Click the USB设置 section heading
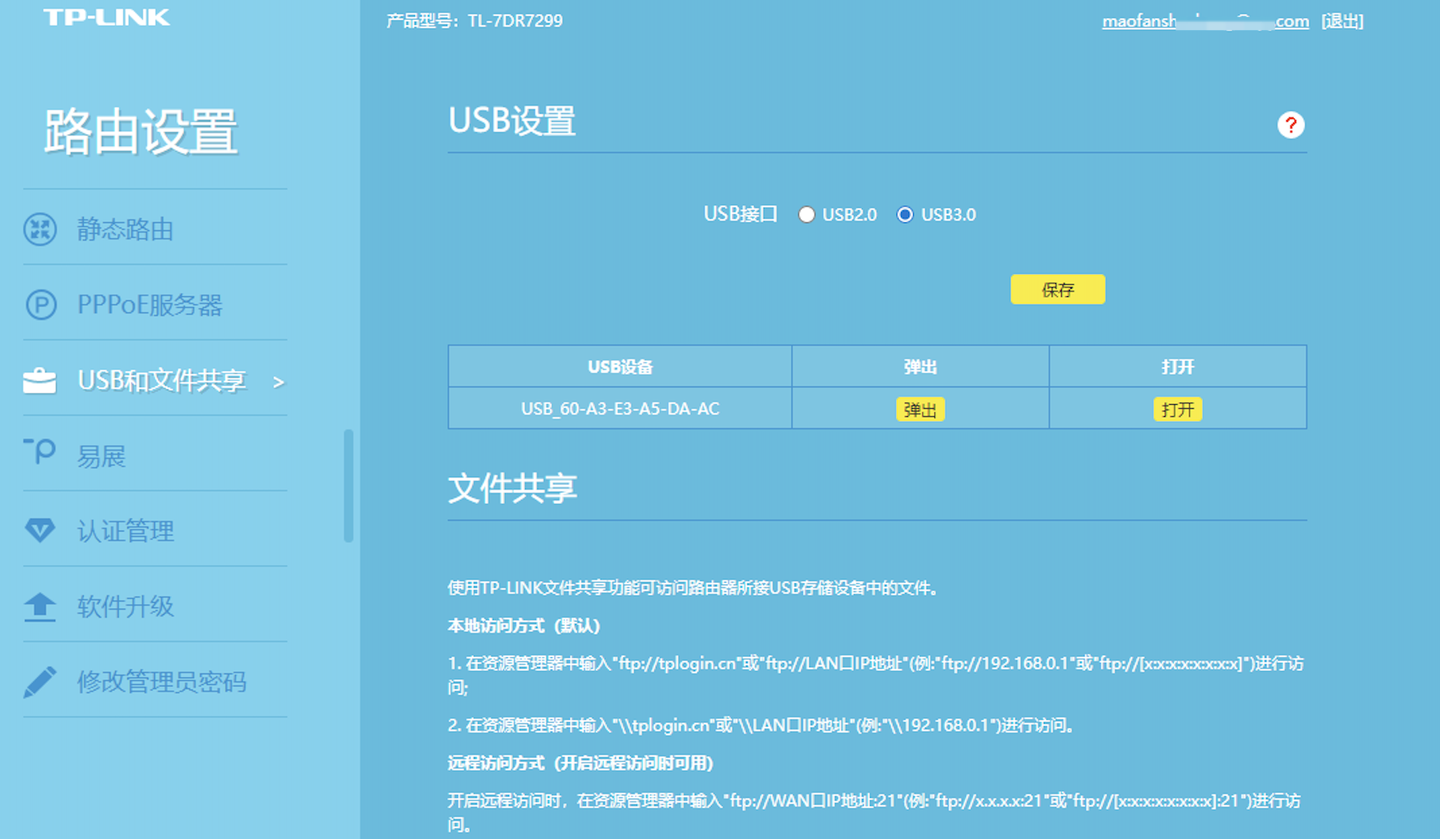 pyautogui.click(x=512, y=121)
